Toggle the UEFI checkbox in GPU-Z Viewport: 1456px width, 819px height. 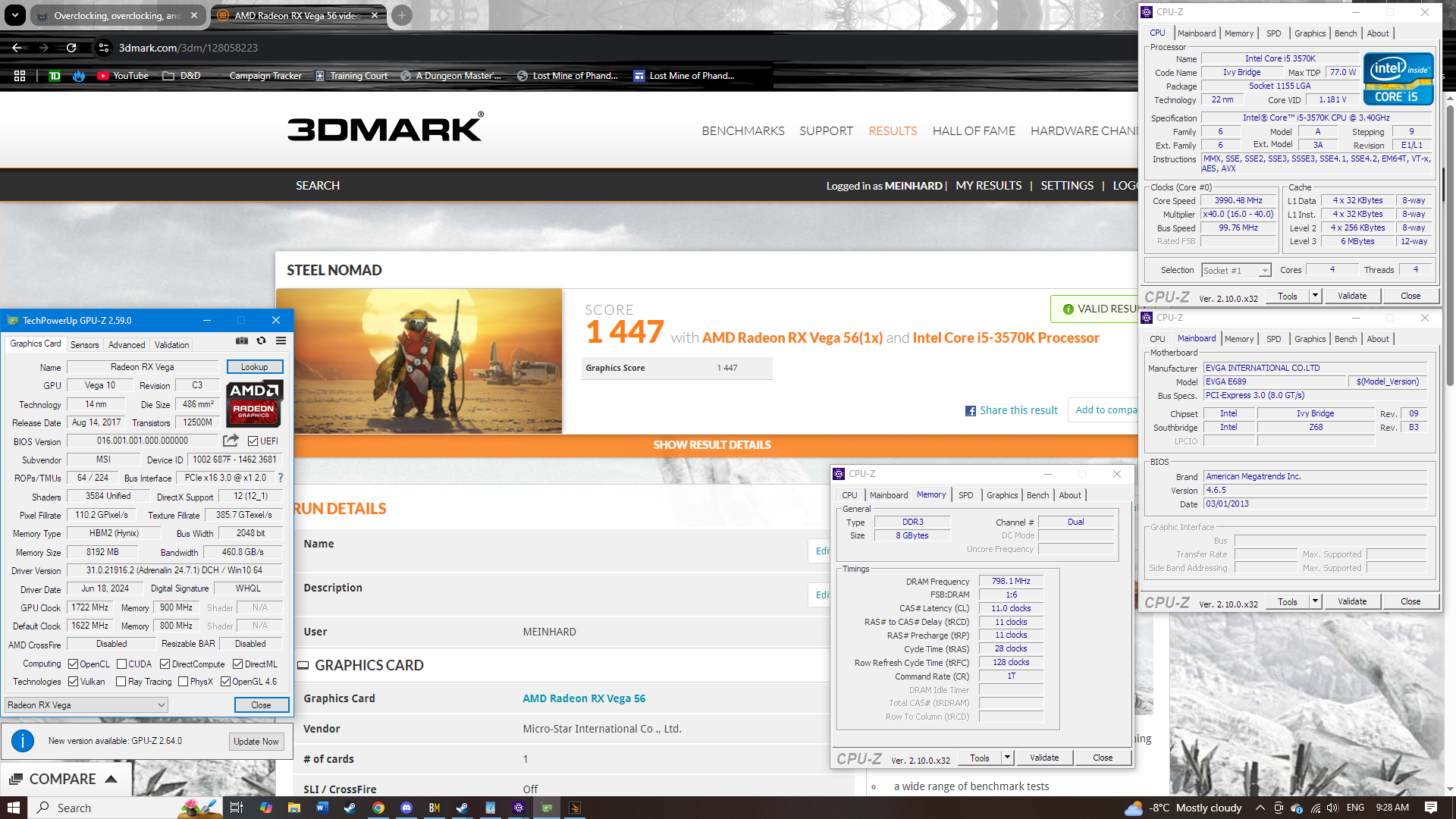tap(253, 441)
